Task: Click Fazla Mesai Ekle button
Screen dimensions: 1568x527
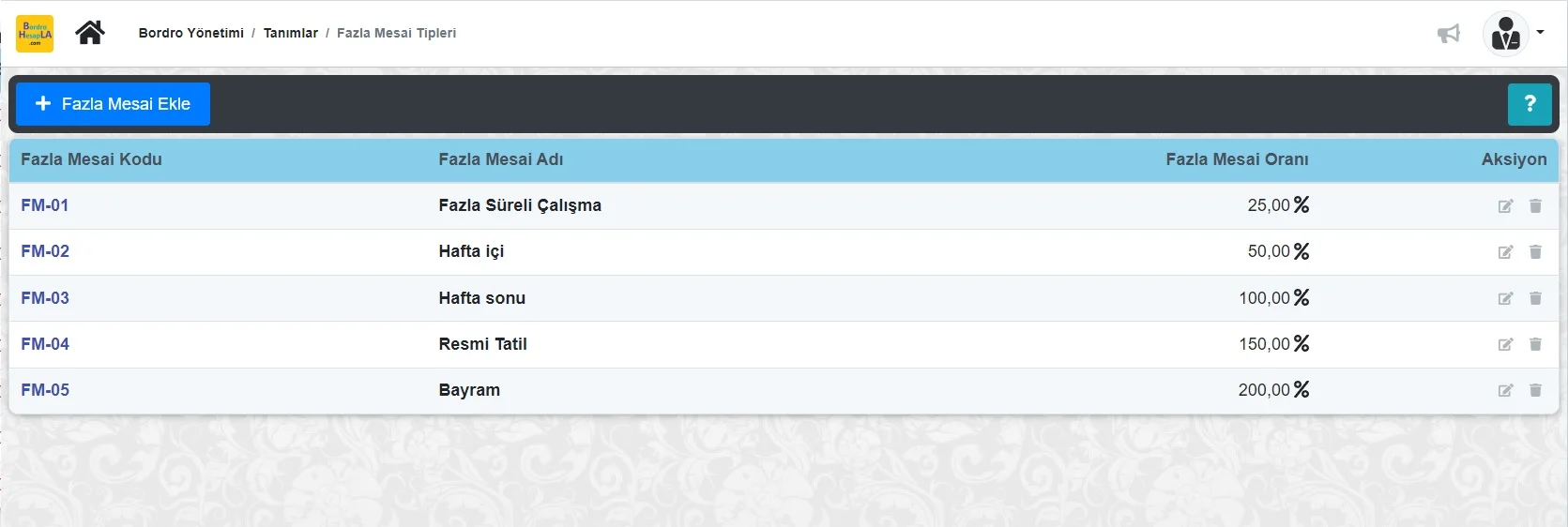Action: click(x=113, y=104)
